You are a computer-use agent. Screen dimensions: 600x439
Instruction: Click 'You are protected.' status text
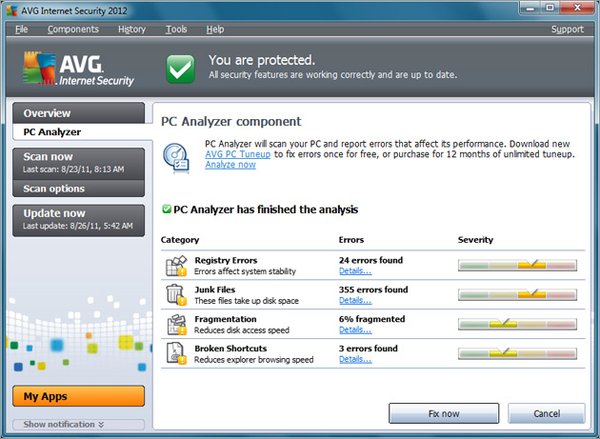click(262, 60)
